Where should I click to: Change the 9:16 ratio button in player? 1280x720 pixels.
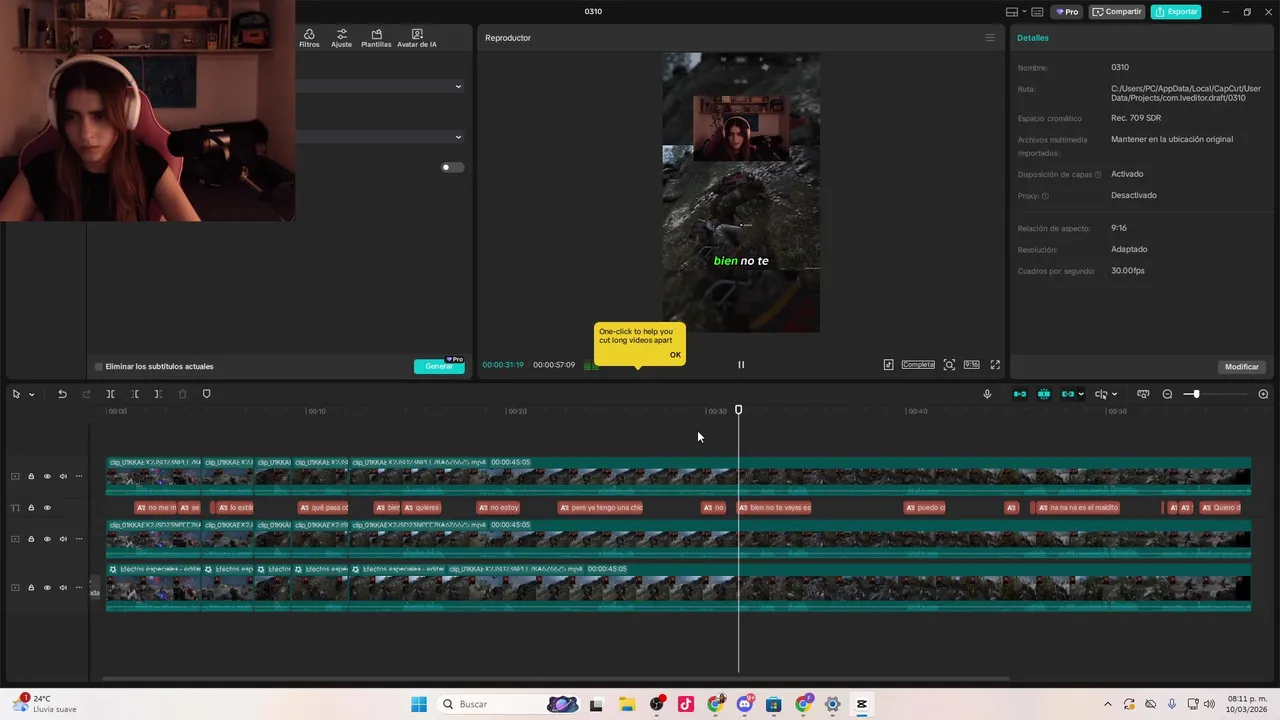(x=971, y=365)
